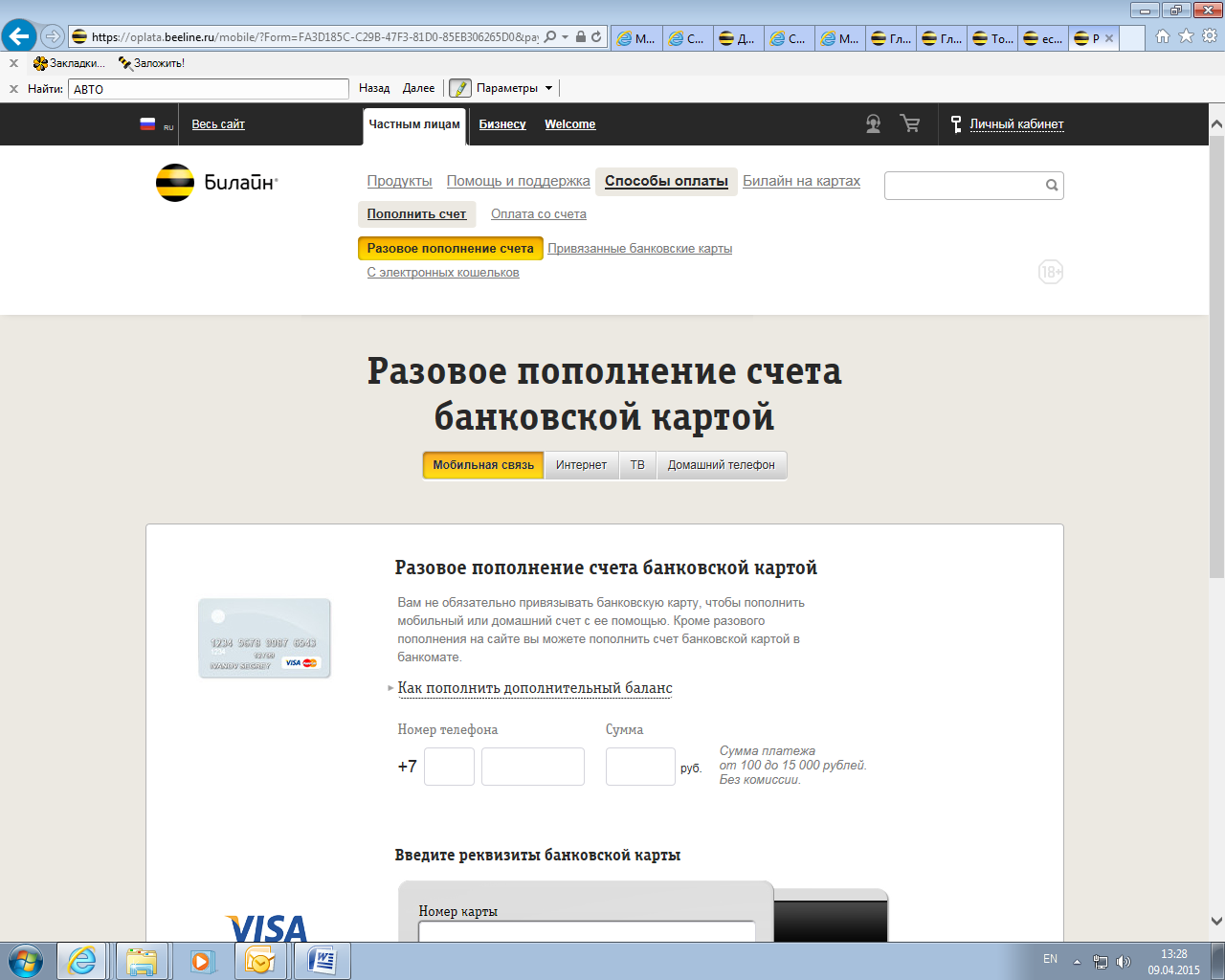Viewport: 1225px width, 980px height.
Task: Close the active browser tab
Action: point(1109,38)
